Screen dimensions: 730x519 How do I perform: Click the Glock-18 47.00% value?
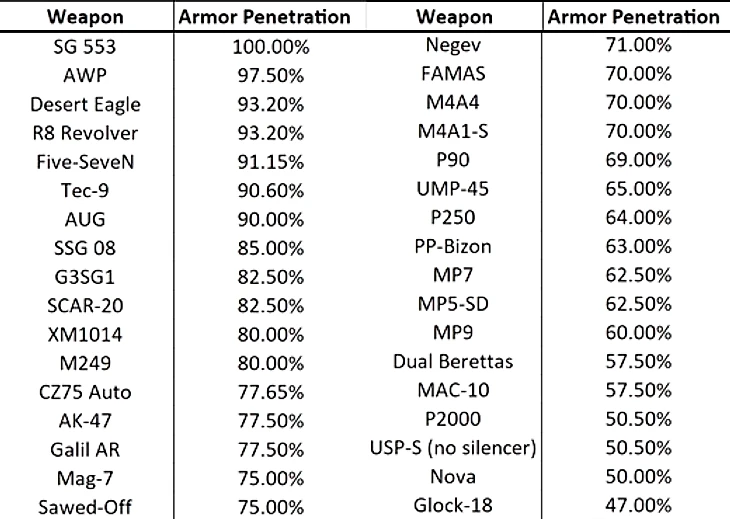(x=638, y=505)
